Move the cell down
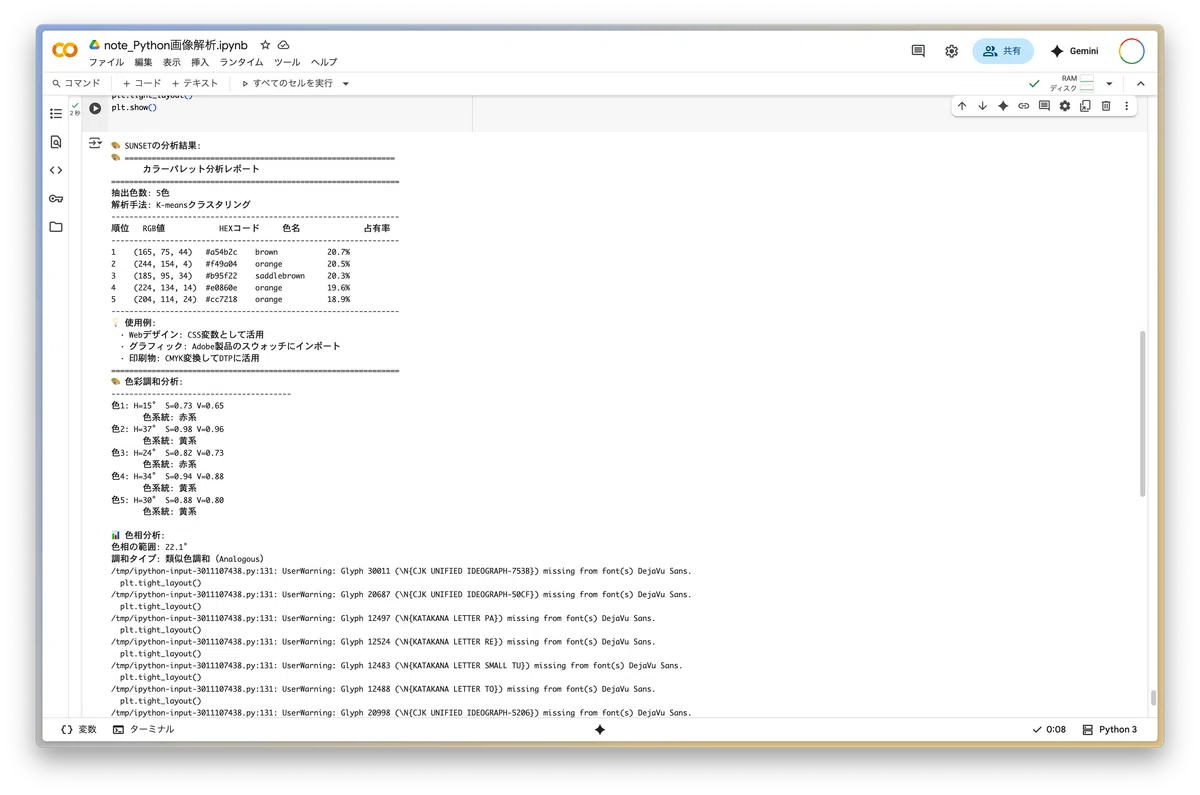This screenshot has height=795, width=1200. pos(982,106)
